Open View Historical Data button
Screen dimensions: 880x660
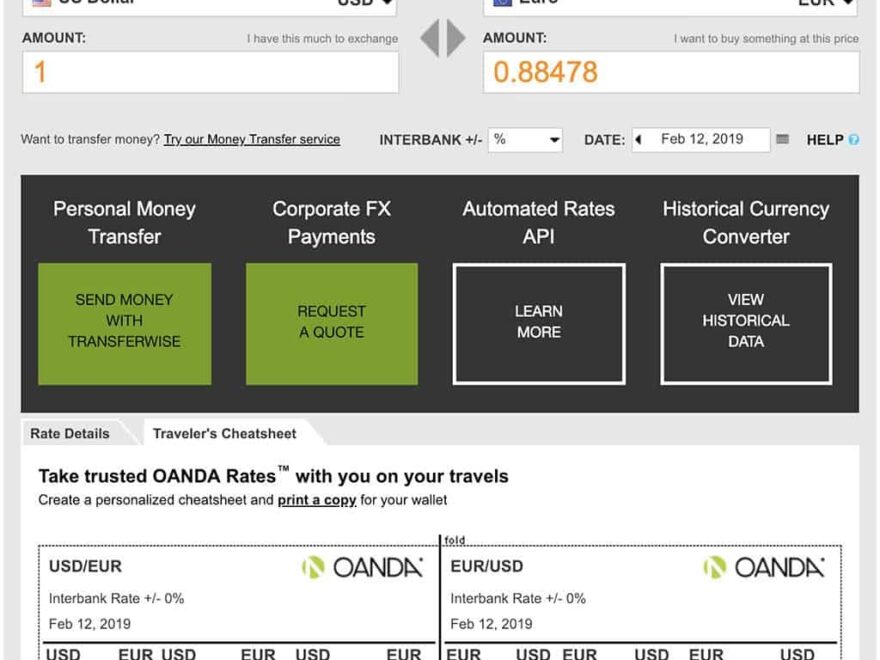pos(746,321)
